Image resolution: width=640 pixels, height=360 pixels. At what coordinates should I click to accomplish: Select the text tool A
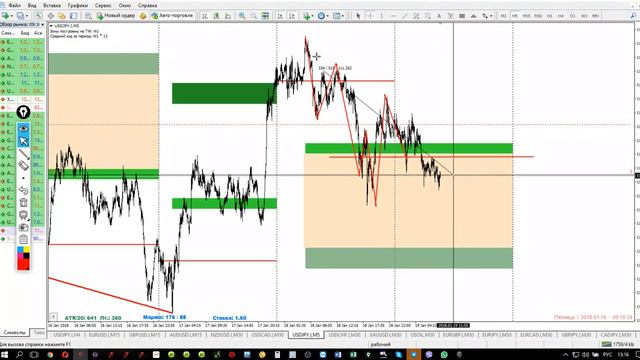[x=439, y=16]
